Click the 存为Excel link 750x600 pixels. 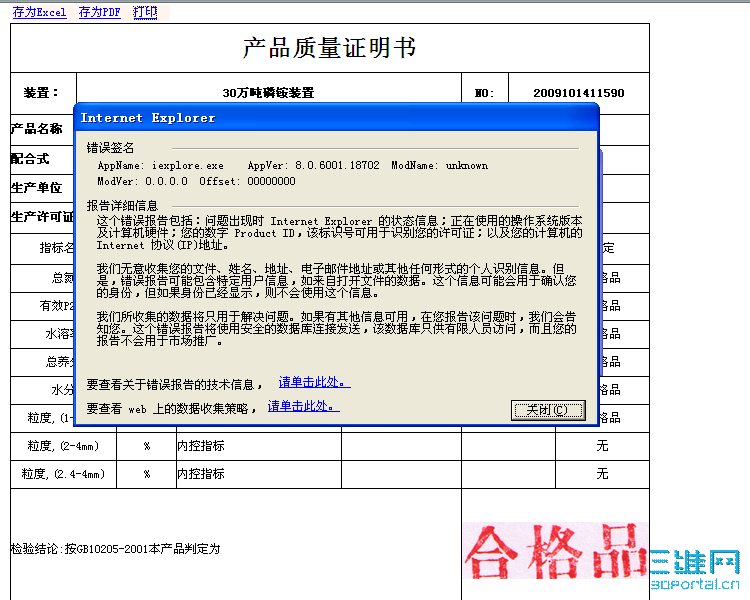click(39, 12)
